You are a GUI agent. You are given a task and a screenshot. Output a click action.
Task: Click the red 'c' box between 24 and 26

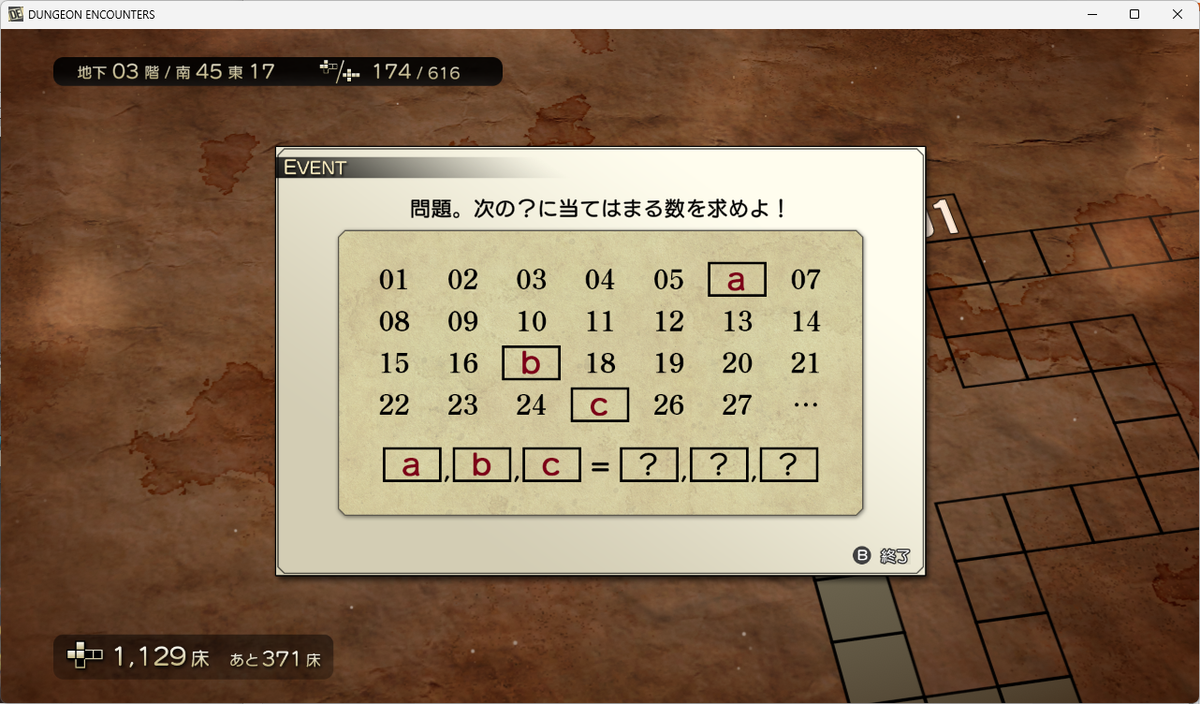tap(600, 405)
